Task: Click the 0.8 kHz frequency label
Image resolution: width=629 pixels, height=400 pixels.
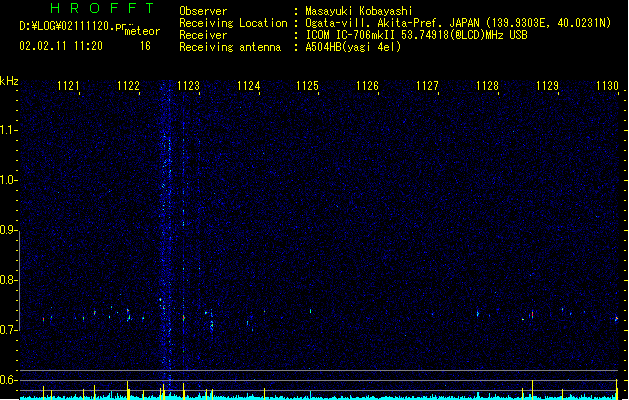Action: 8,280
